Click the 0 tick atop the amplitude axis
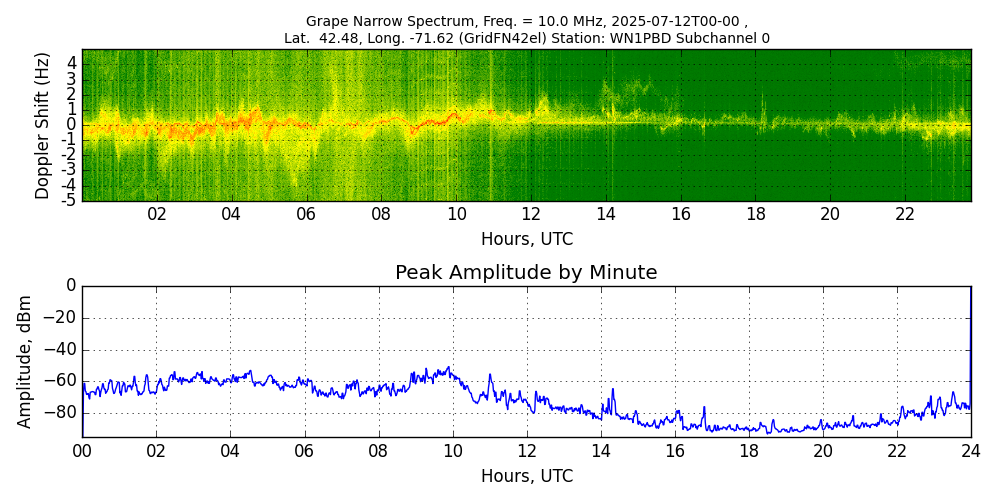Viewport: 1000px width, 500px height. coord(71,286)
